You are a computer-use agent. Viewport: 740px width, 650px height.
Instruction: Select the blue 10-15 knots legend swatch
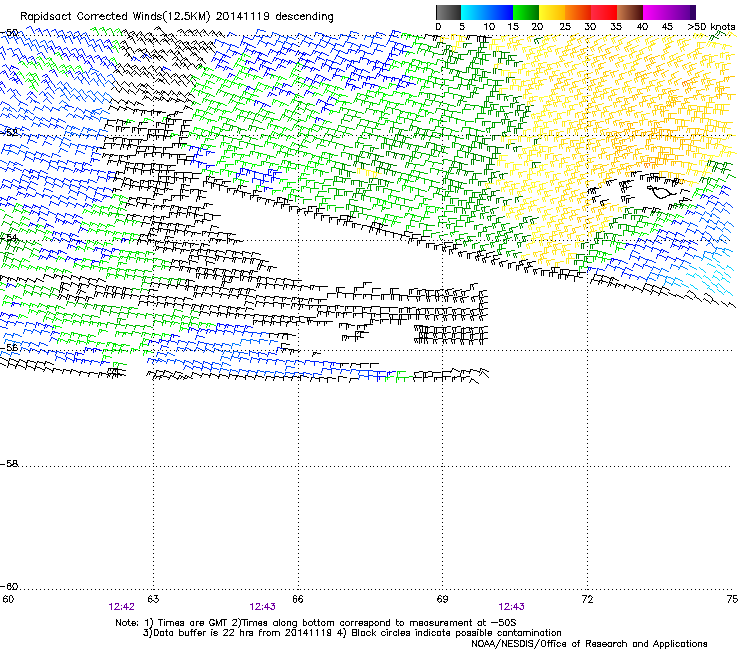click(500, 12)
